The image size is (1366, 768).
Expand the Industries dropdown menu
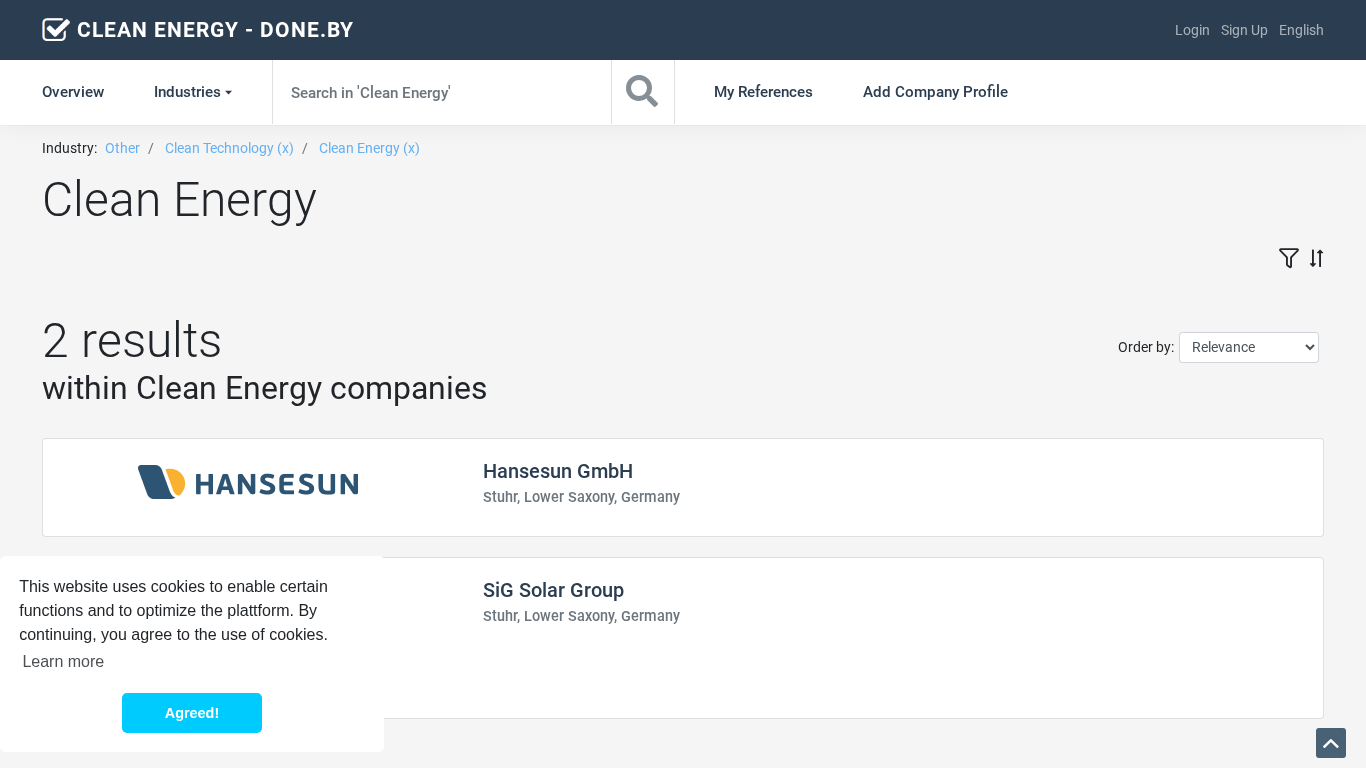[192, 92]
